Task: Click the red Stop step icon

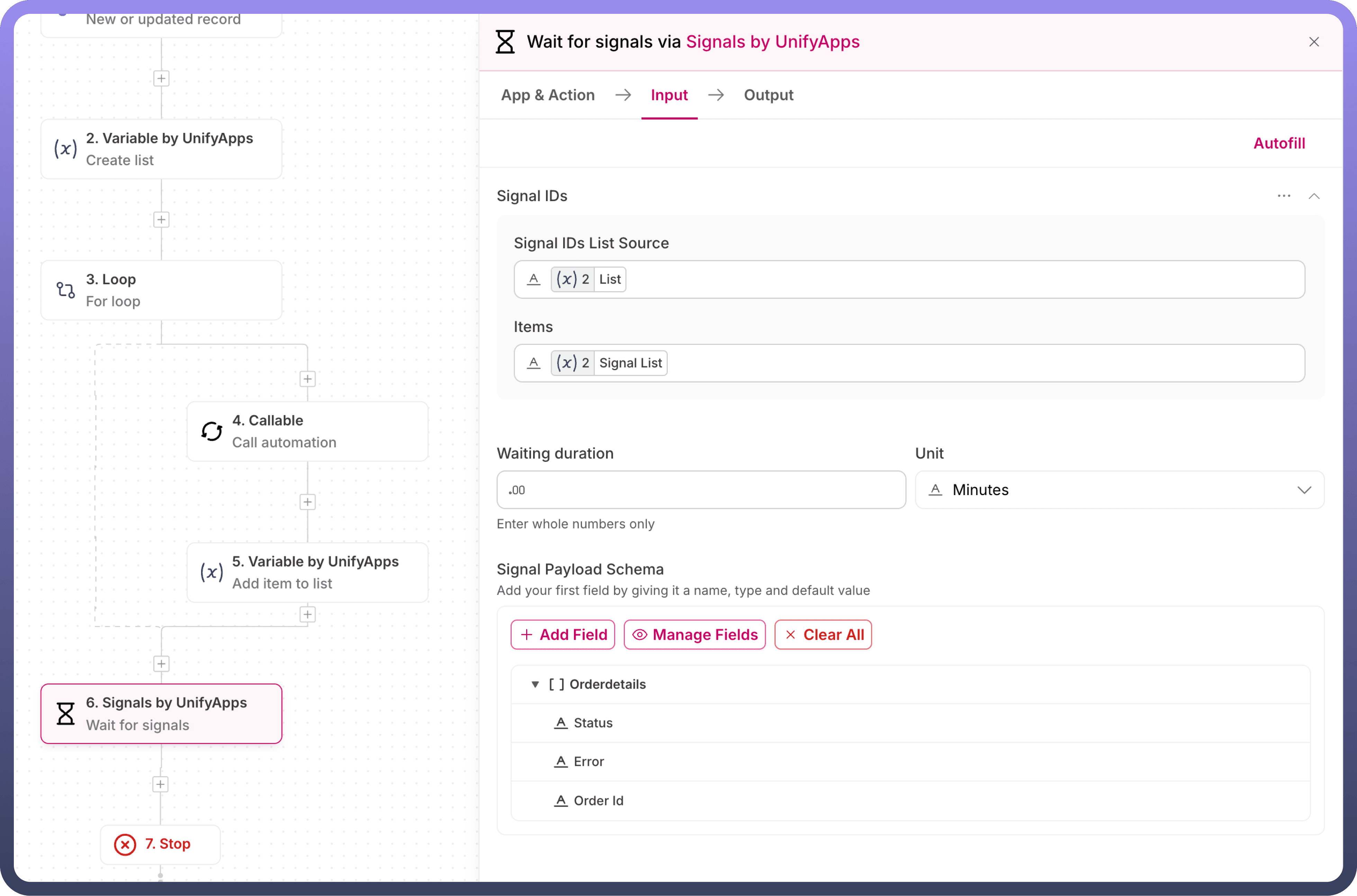Action: [x=125, y=844]
